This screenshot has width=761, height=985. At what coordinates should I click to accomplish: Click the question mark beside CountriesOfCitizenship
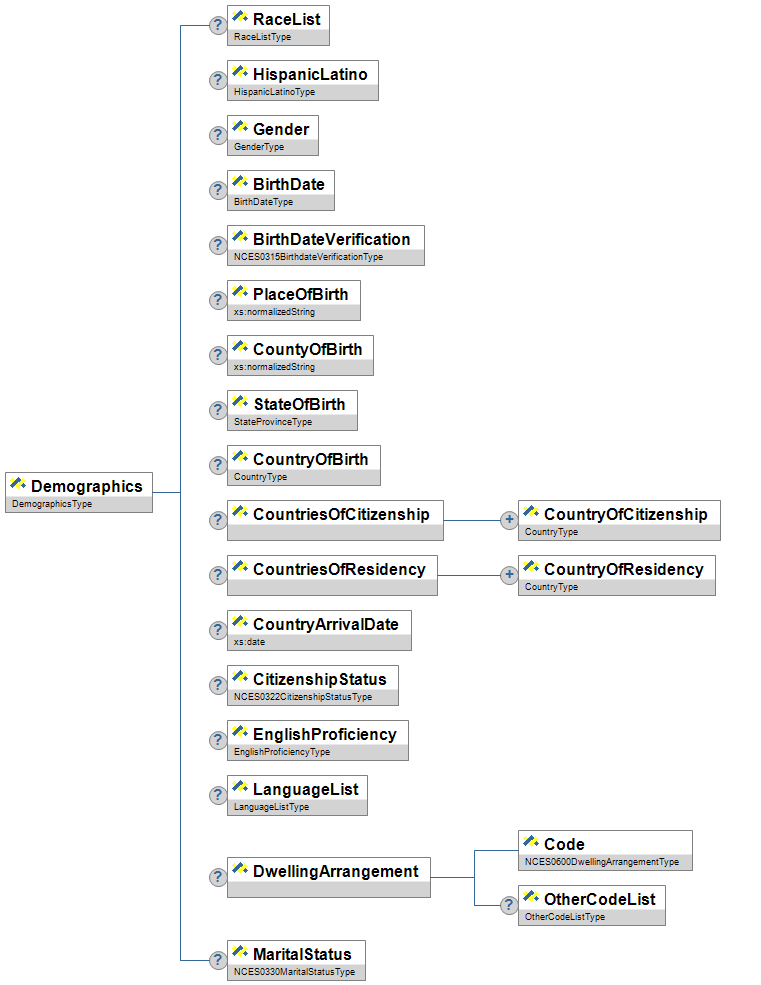(217, 520)
